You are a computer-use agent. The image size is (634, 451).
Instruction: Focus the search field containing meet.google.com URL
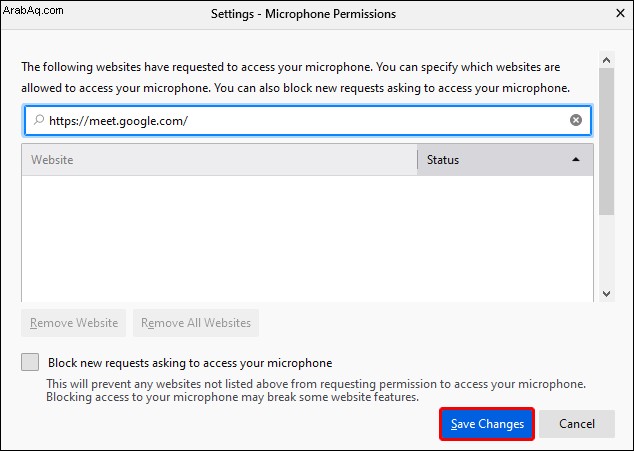308,120
